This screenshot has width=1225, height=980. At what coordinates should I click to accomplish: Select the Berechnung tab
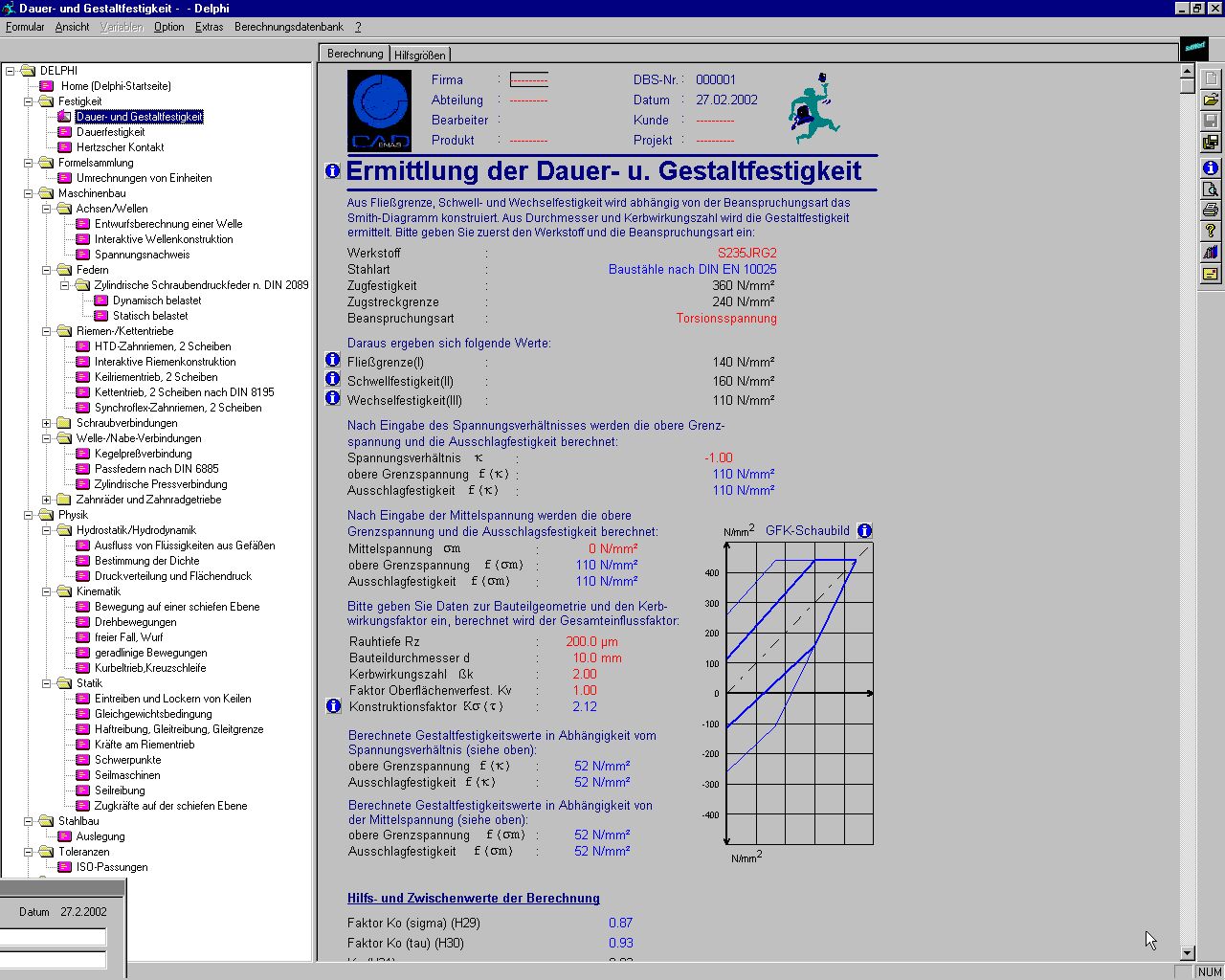pos(355,54)
